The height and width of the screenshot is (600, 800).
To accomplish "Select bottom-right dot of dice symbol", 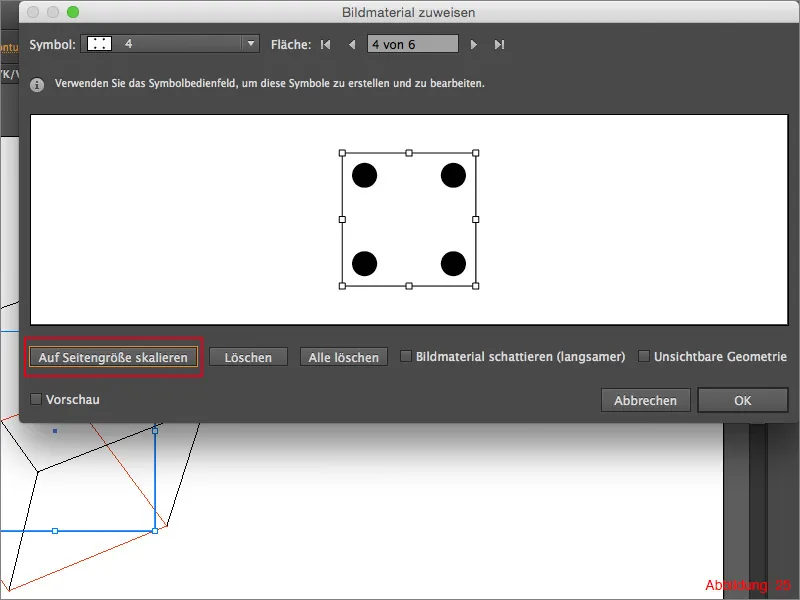I will tap(453, 264).
